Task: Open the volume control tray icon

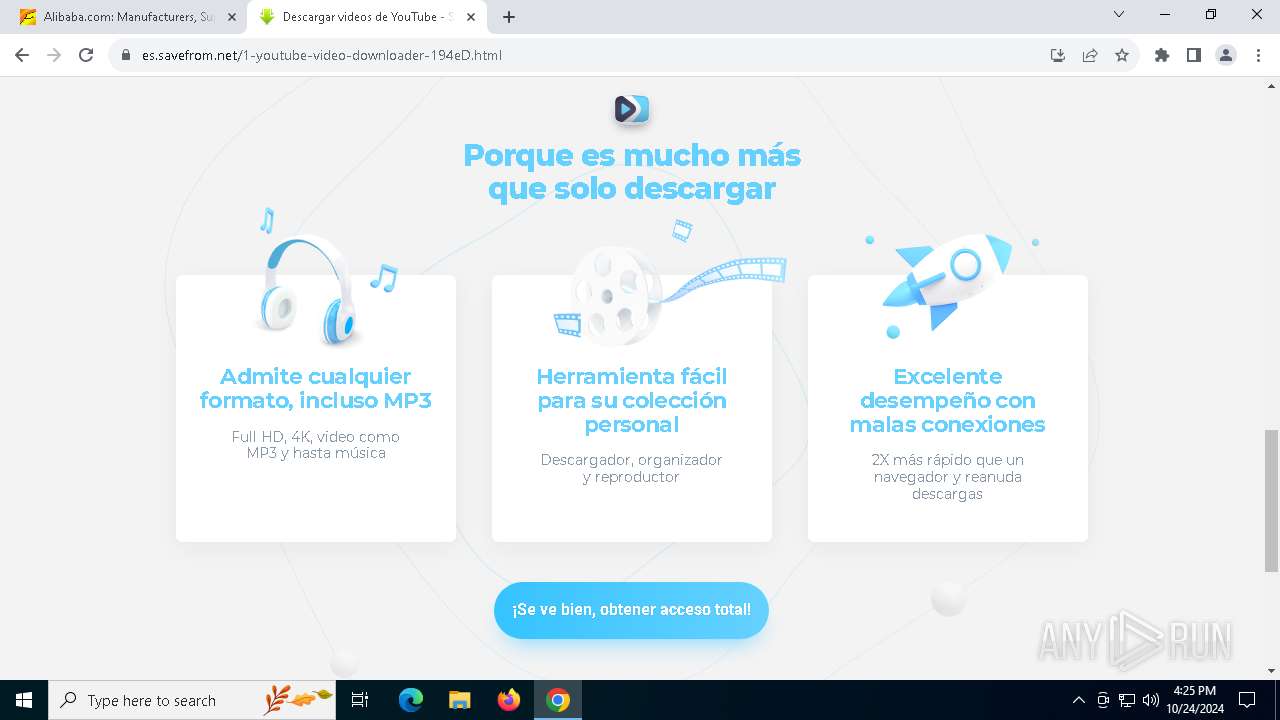Action: 1151,700
